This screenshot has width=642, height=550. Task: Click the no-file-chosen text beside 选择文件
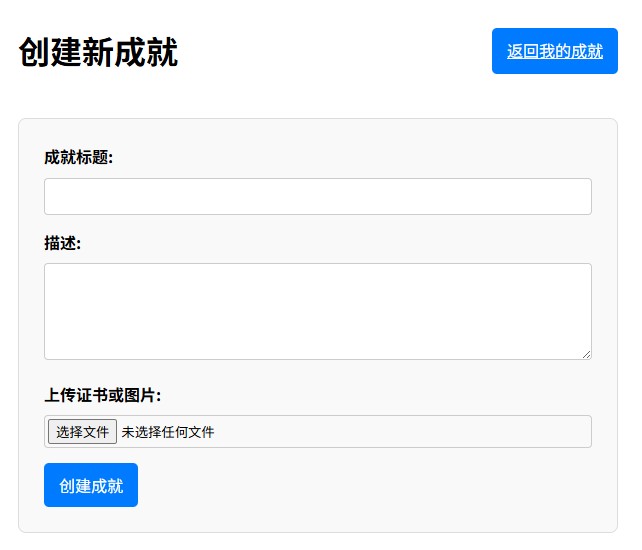[168, 432]
